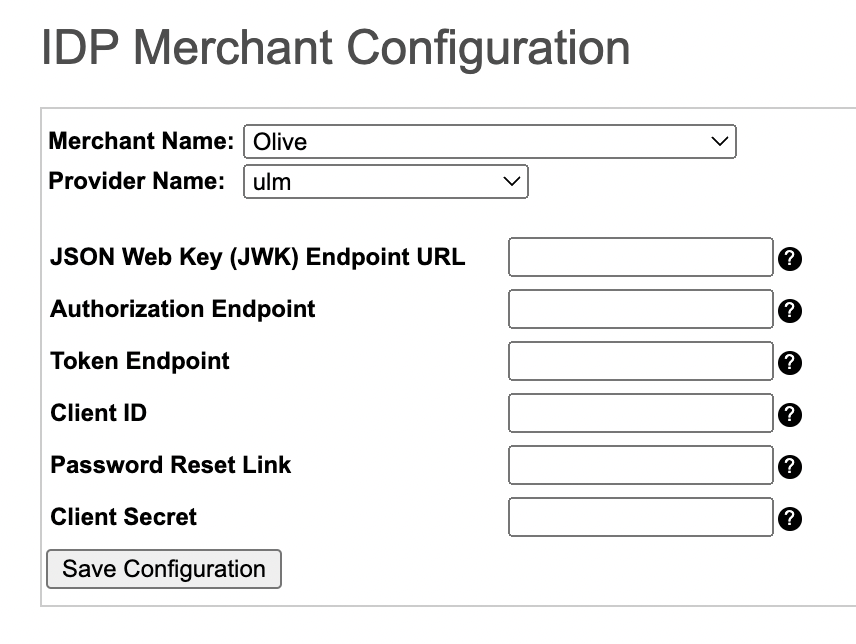Select the 'Provider Name:' label
Viewport: 856px width, 644px height.
point(136,181)
